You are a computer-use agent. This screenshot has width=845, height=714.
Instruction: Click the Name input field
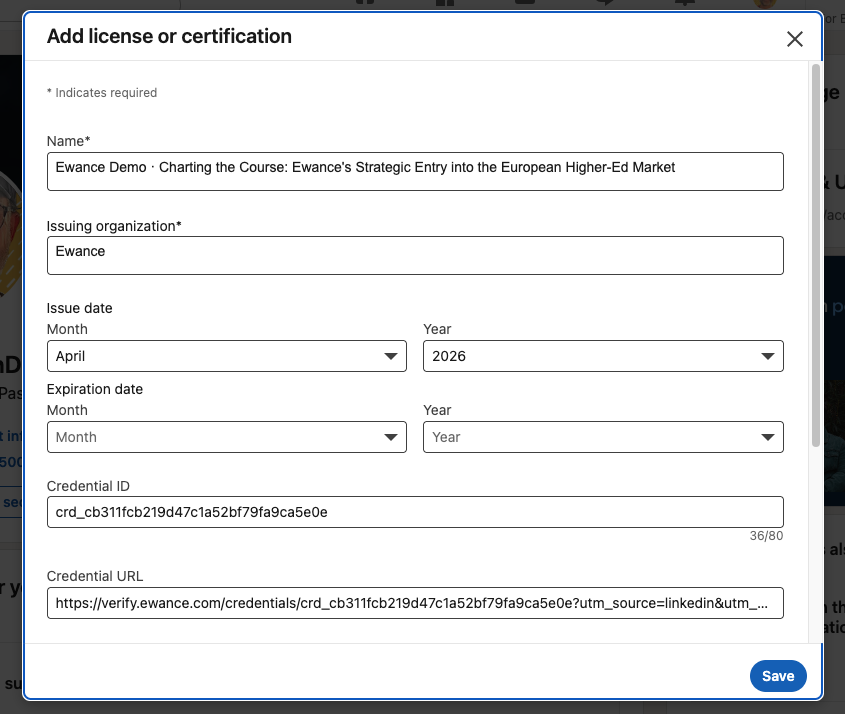(415, 171)
